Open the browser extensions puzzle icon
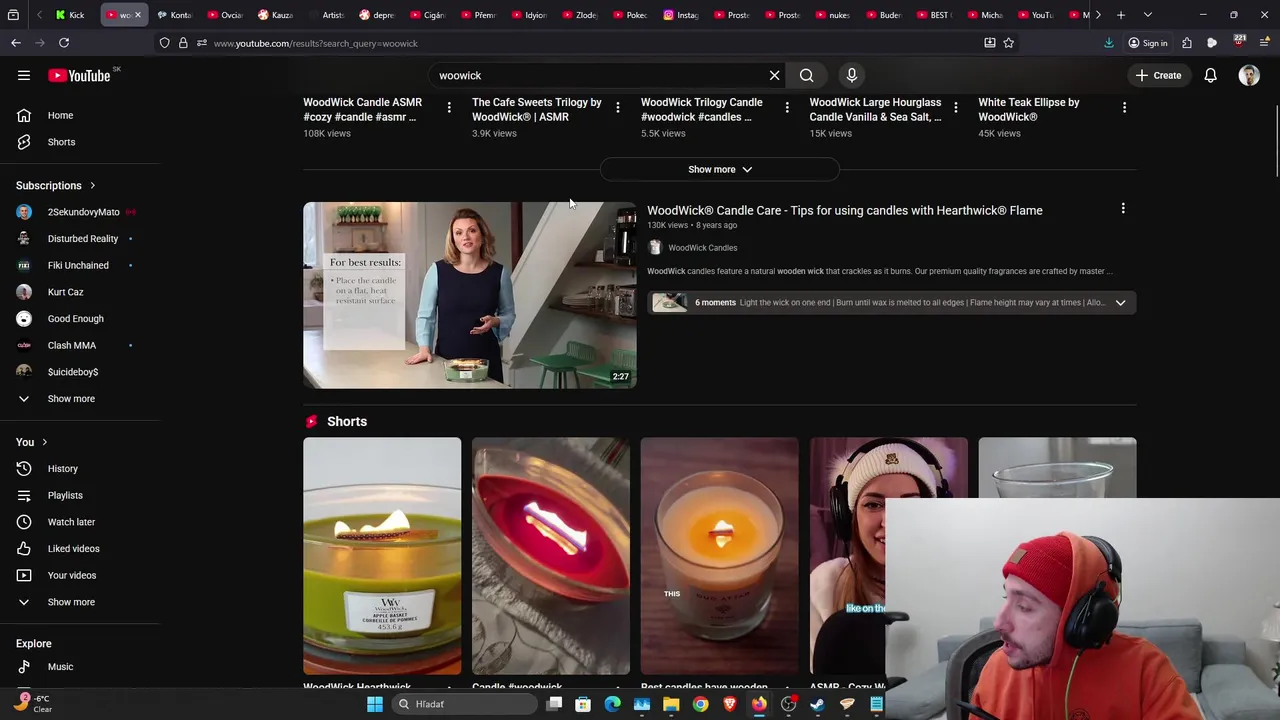Viewport: 1280px width, 720px height. [1187, 43]
